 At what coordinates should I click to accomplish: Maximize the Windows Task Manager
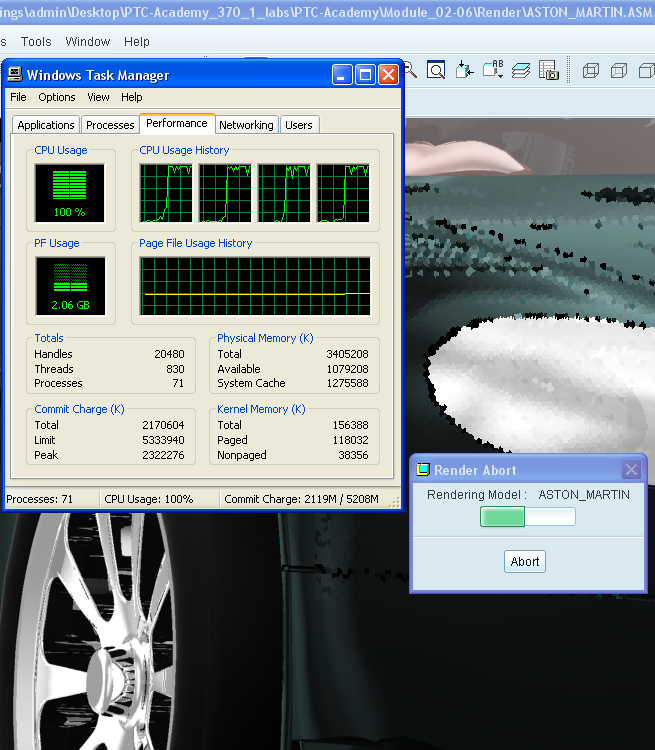[366, 75]
